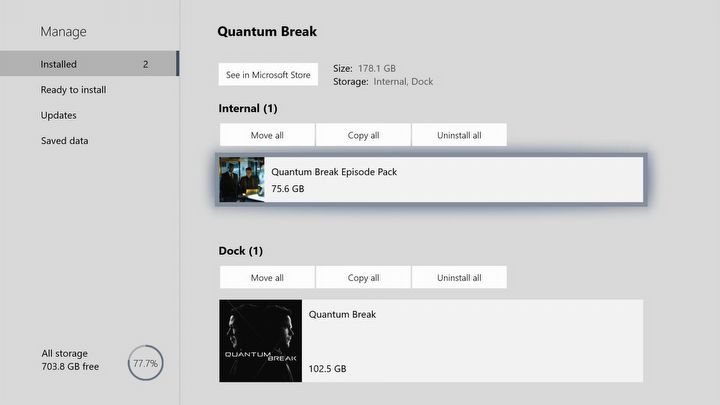Go to Updates in the sidebar
The height and width of the screenshot is (405, 720).
[x=58, y=115]
